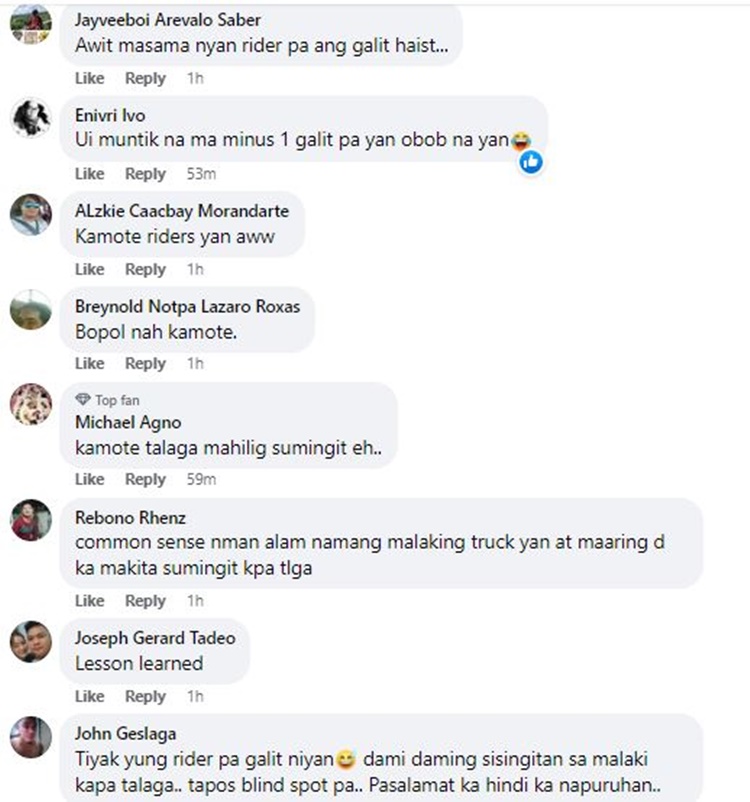The width and height of the screenshot is (750, 802).
Task: Reply to Rebono Rhenz's comment
Action: 145,601
